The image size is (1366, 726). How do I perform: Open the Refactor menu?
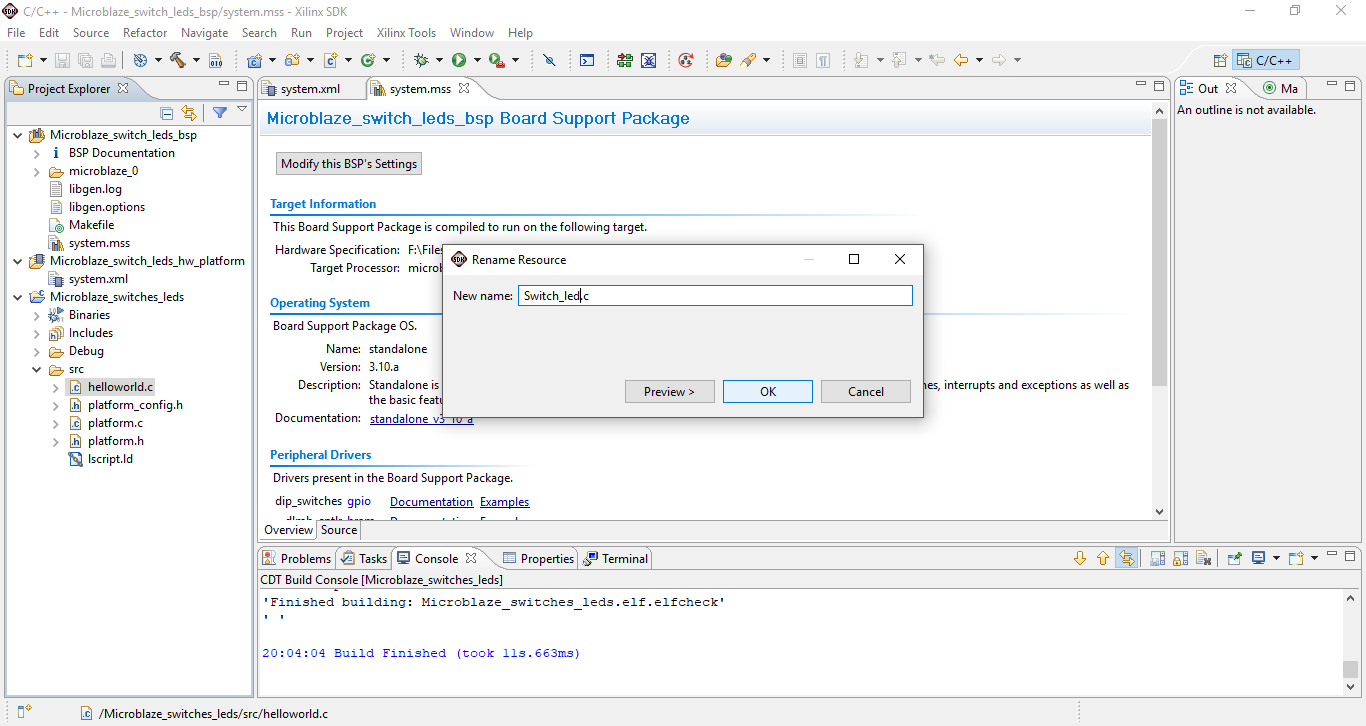[145, 33]
